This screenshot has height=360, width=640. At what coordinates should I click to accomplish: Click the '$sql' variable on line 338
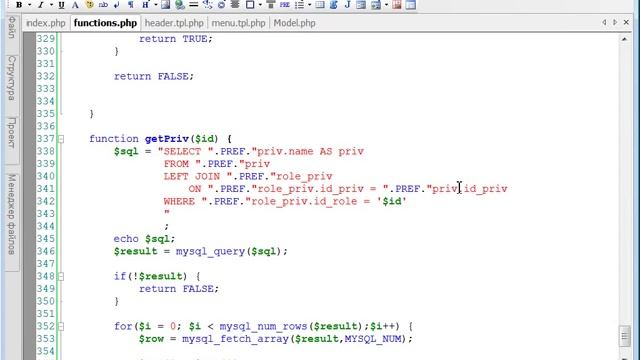click(x=126, y=151)
